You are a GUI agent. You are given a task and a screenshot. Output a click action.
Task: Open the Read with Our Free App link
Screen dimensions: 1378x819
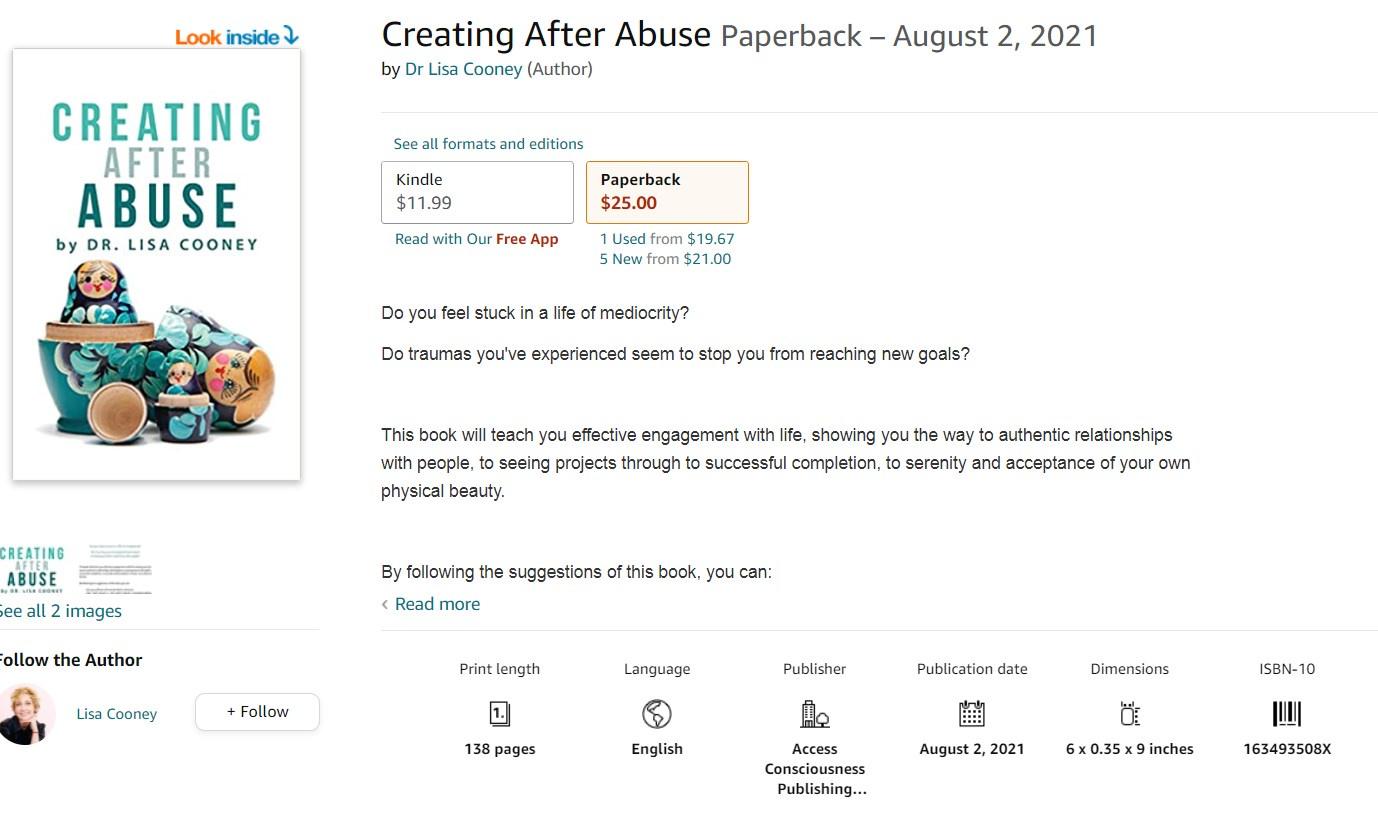coord(476,239)
